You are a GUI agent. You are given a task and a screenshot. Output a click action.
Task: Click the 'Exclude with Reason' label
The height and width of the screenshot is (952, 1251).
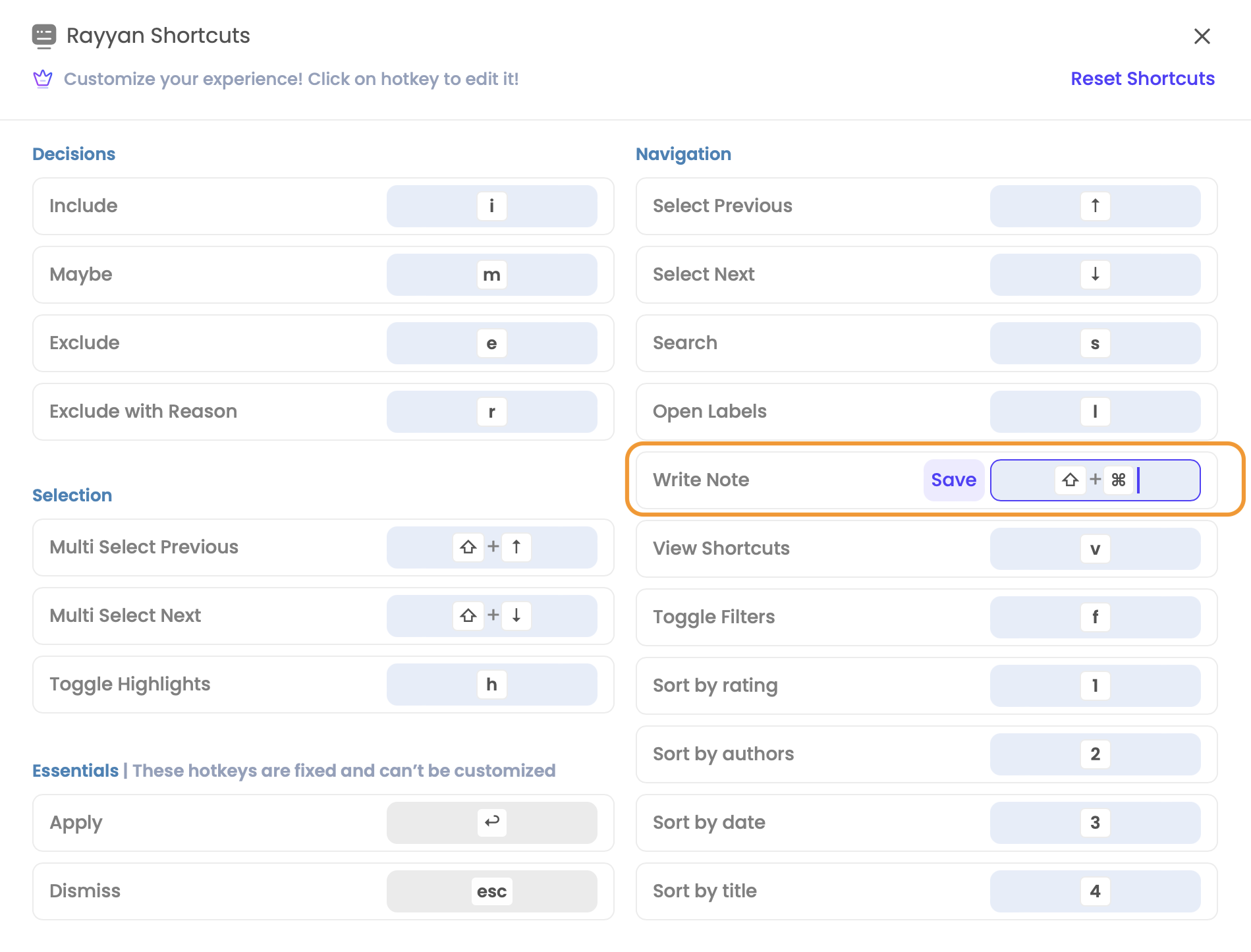click(x=143, y=411)
